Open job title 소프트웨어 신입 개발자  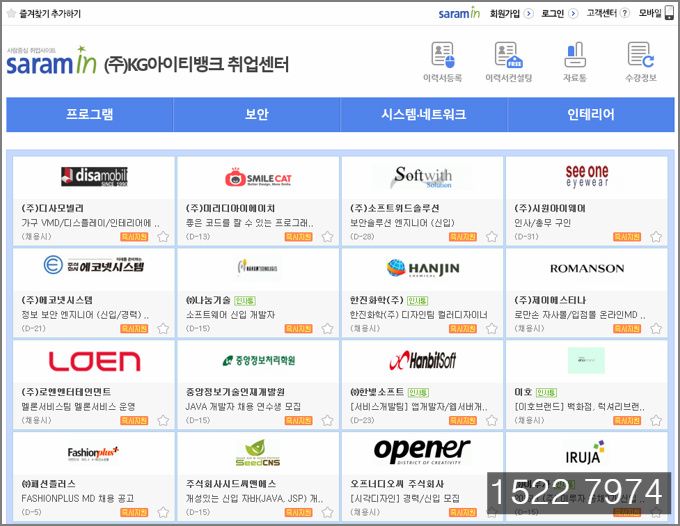230,315
